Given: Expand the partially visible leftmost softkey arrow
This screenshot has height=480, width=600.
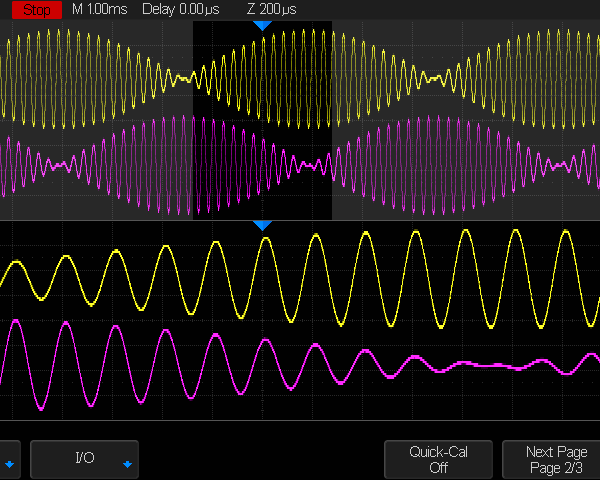Looking at the screenshot, I should (9, 464).
